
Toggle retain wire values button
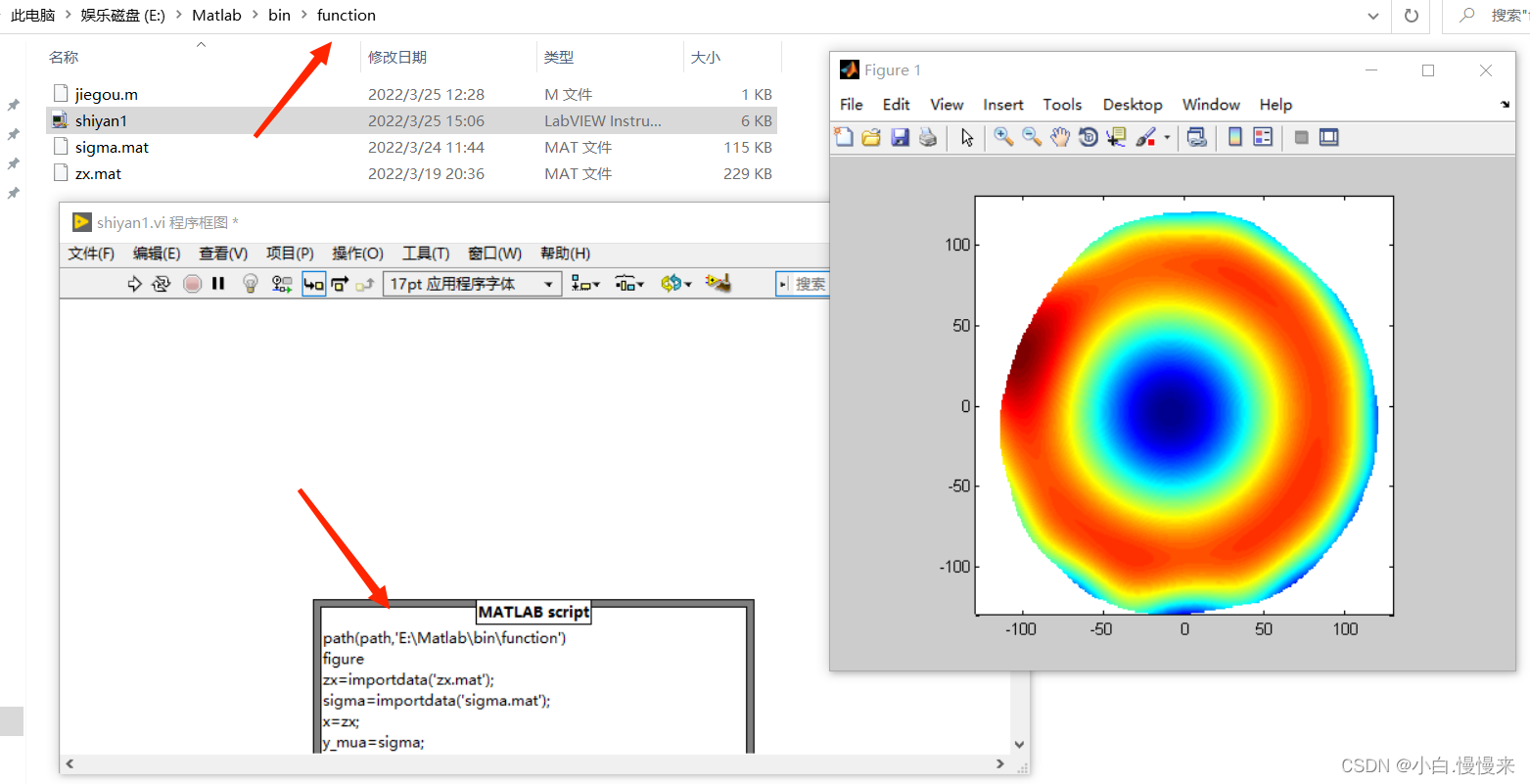tap(282, 284)
